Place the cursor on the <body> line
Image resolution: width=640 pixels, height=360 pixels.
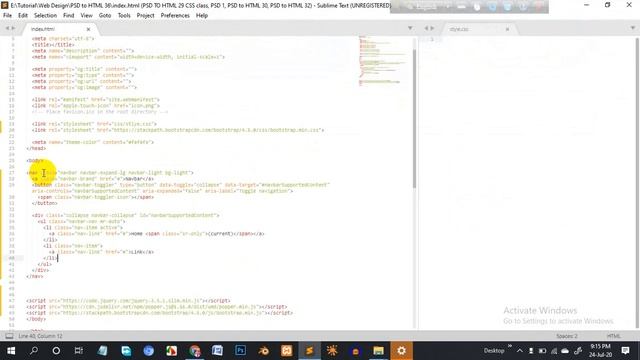point(35,160)
